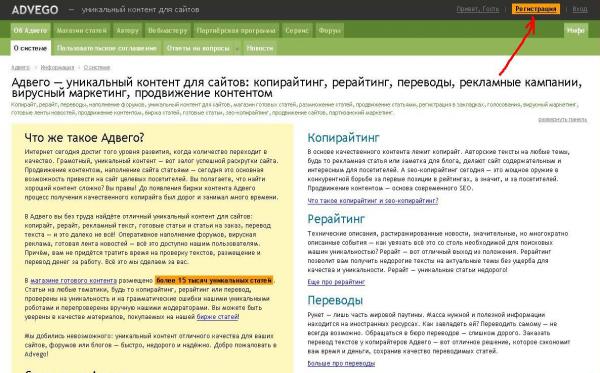The width and height of the screenshot is (600, 373).
Task: Go to the Вебмастеру menu item
Action: pyautogui.click(x=168, y=30)
